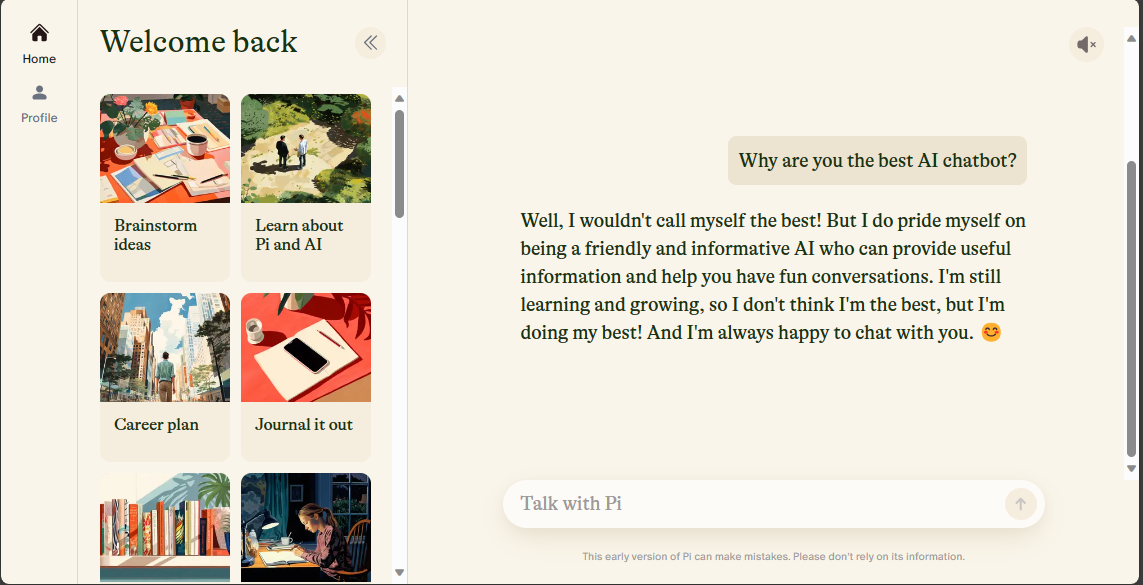
Task: Click the sidebar scrollbar thumb
Action: [399, 163]
